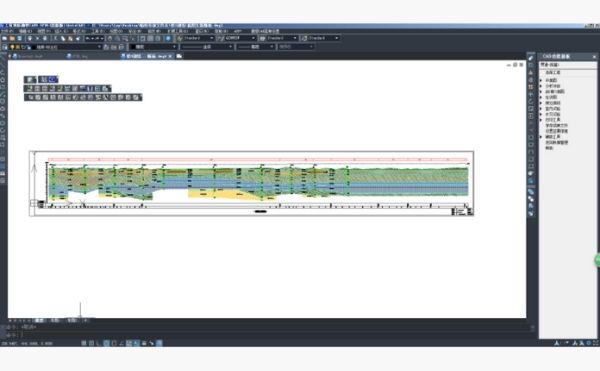Select the brush icon atop the right vertical toolbar
The image size is (600, 371).
[531, 57]
